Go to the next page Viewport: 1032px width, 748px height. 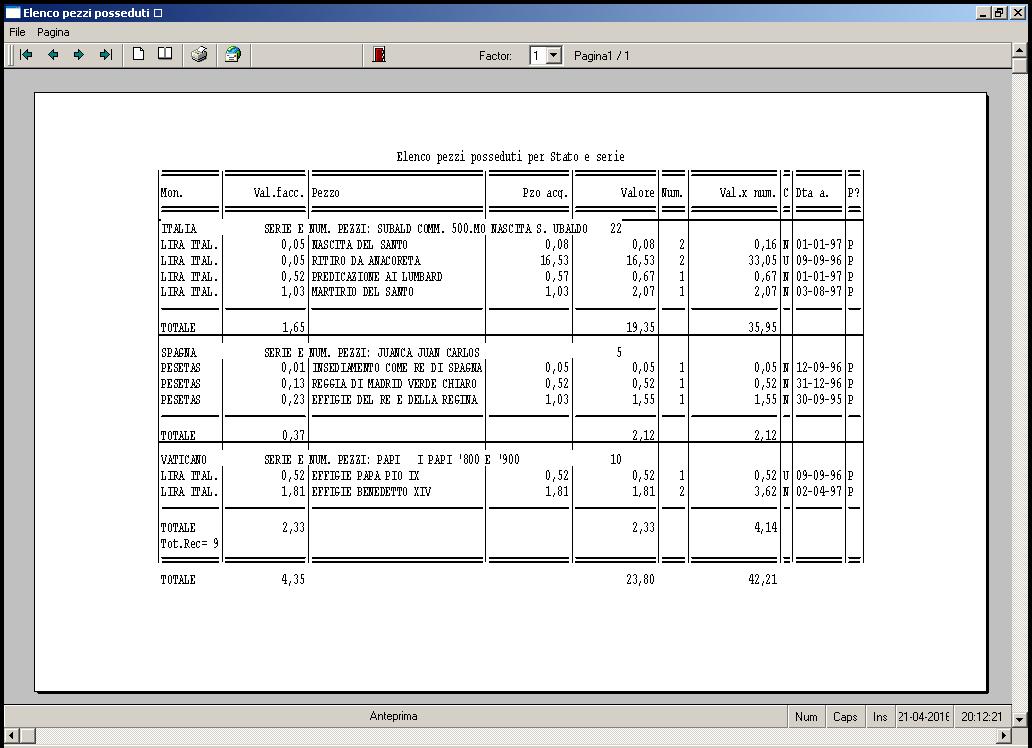click(79, 55)
